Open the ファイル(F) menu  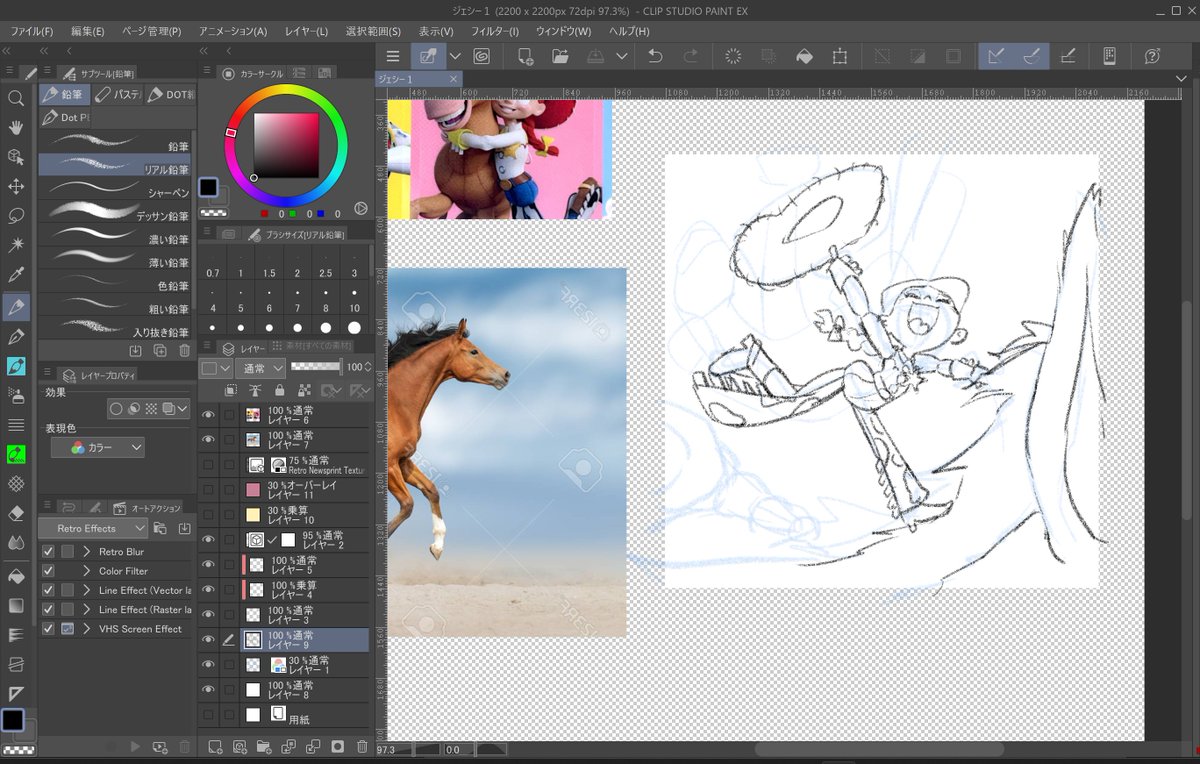click(31, 32)
